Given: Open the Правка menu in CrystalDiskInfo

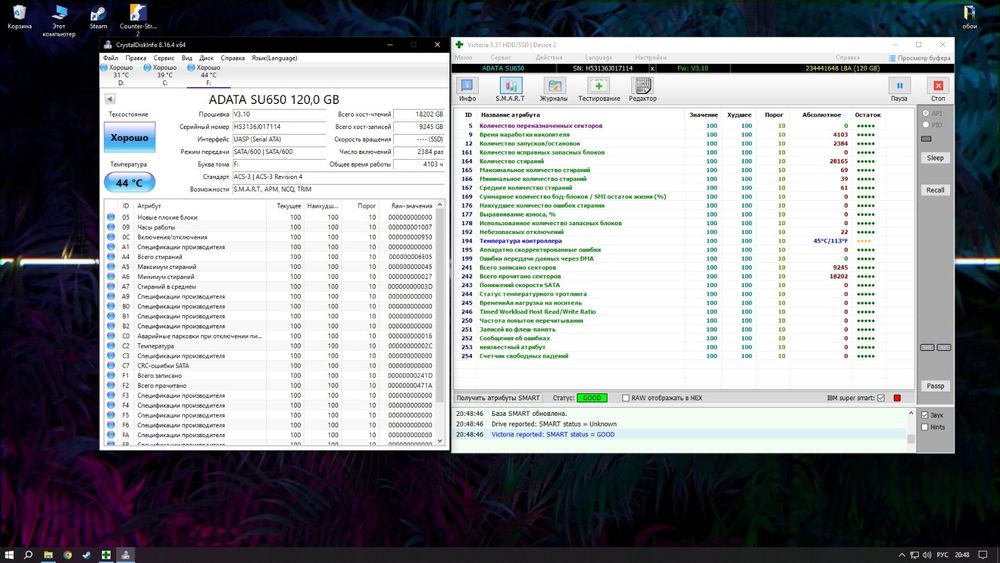Looking at the screenshot, I should click(136, 58).
